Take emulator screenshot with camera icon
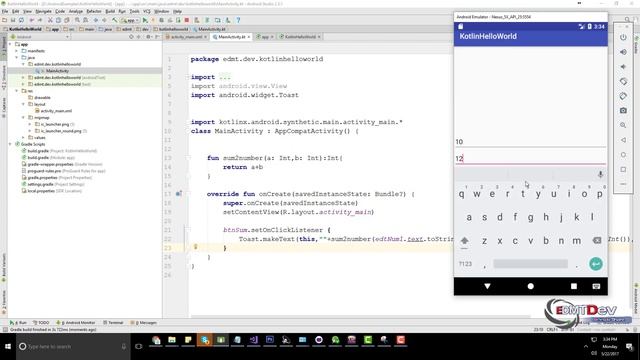The height and width of the screenshot is (360, 640). (623, 111)
